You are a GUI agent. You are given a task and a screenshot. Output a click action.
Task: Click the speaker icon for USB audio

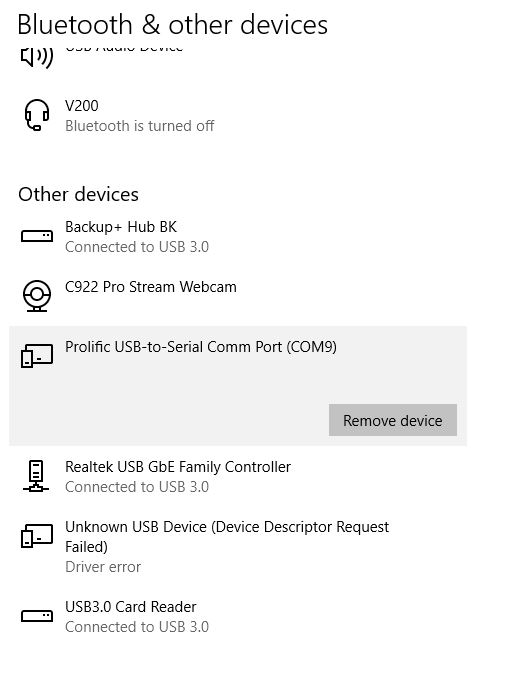37,57
